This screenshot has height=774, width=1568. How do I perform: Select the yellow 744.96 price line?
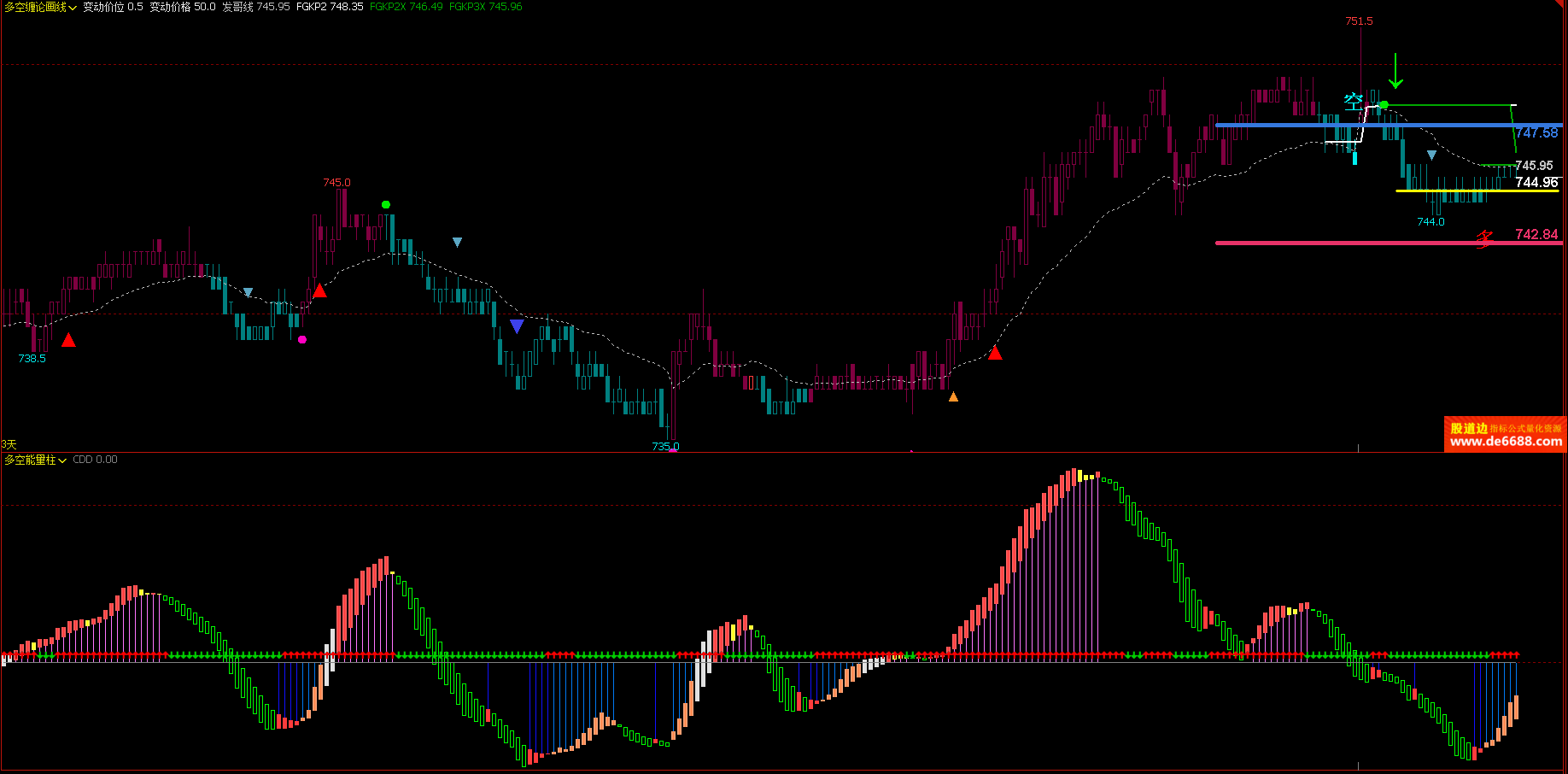(x=1477, y=191)
